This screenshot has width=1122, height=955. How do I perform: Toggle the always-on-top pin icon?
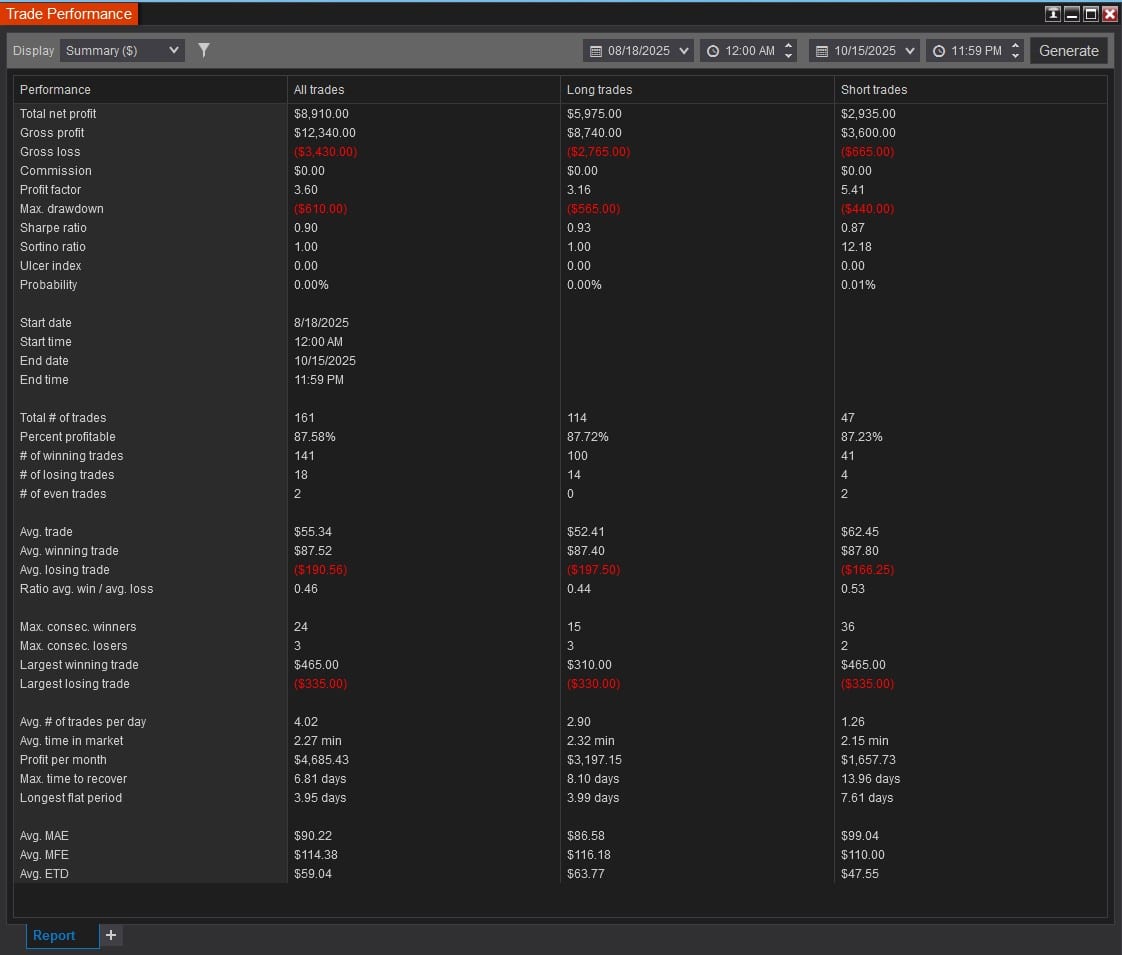point(1052,14)
